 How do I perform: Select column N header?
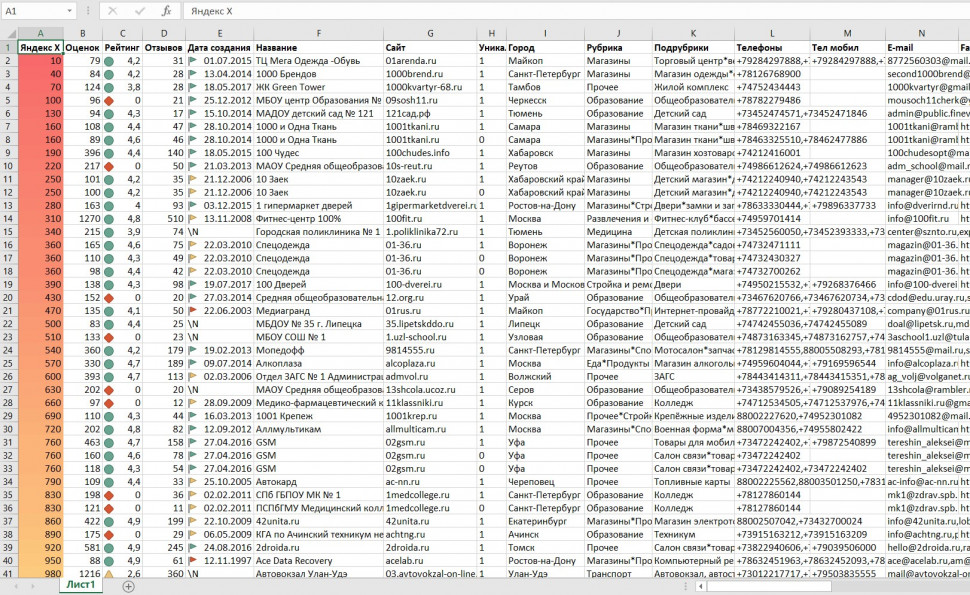pyautogui.click(x=921, y=33)
